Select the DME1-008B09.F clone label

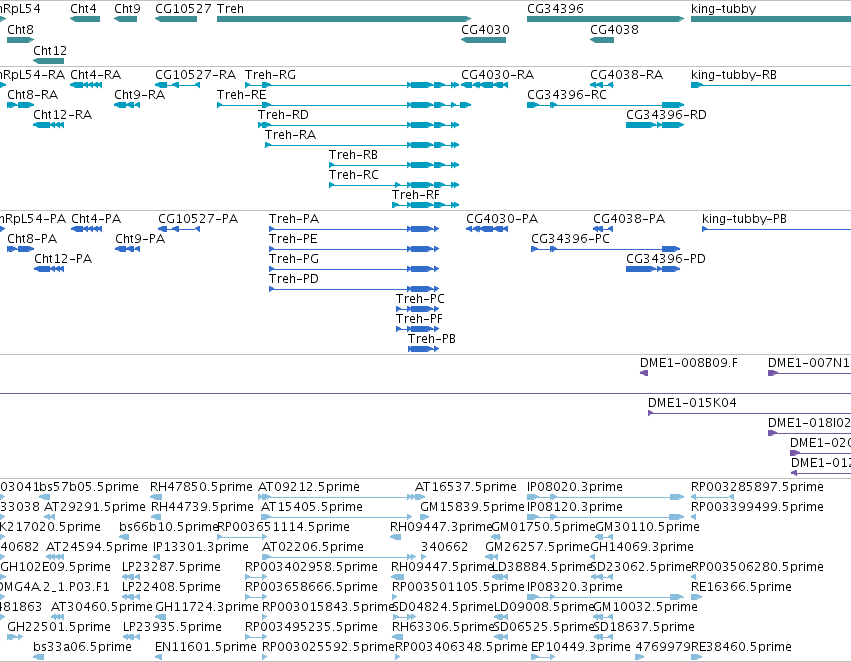pyautogui.click(x=689, y=362)
